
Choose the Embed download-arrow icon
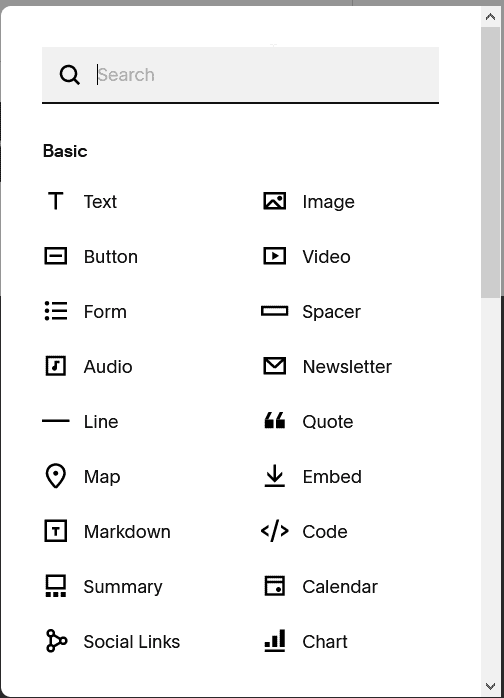[x=275, y=476]
